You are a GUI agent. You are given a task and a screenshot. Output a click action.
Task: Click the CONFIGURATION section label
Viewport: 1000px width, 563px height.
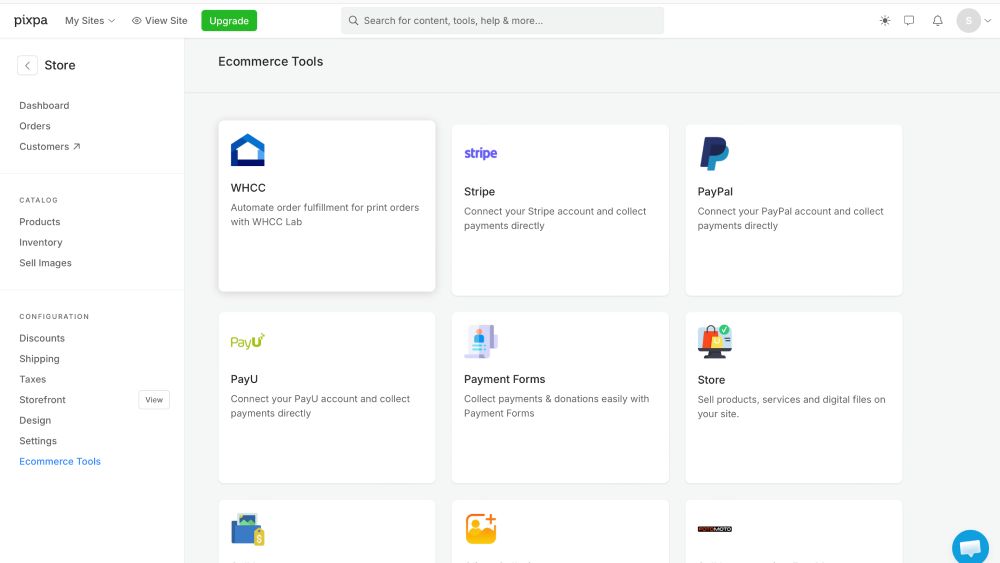54,316
